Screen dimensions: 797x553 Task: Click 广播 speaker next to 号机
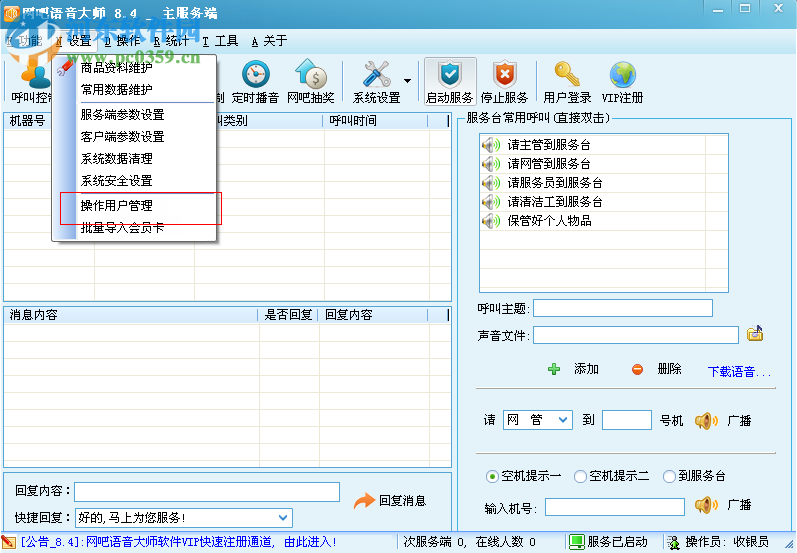pos(706,420)
